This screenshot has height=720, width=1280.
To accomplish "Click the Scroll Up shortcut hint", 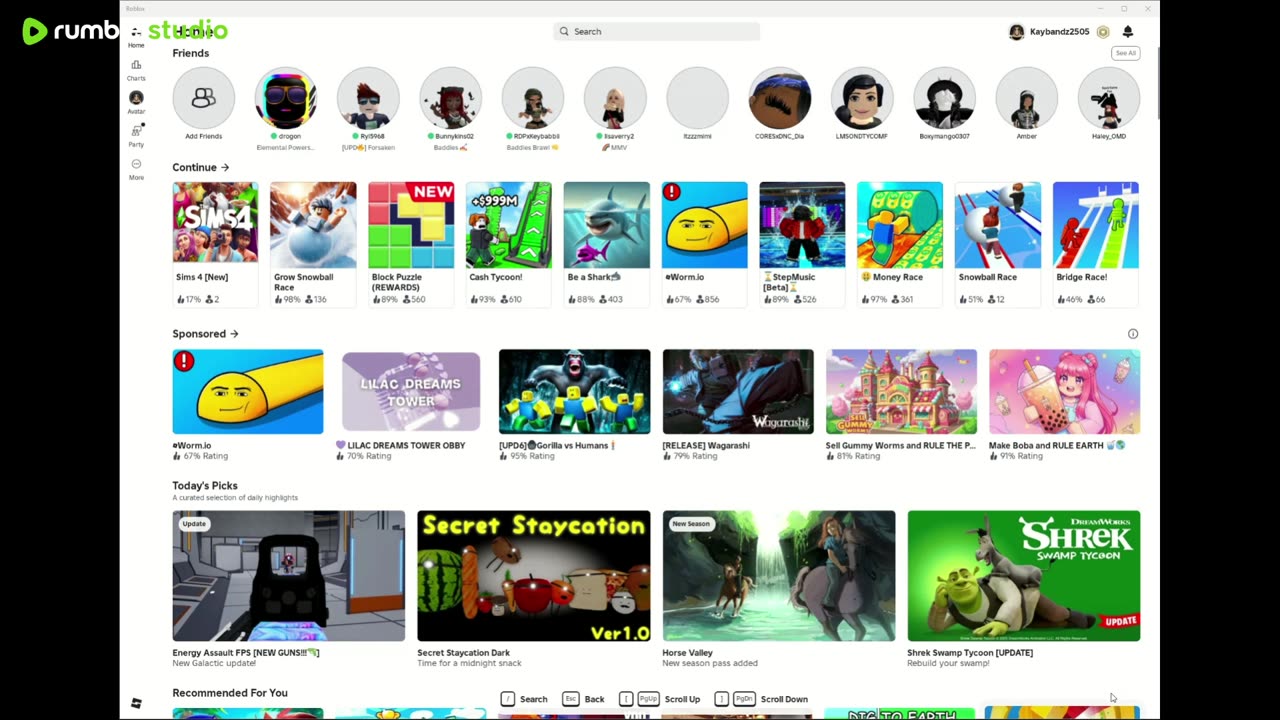I will (659, 699).
